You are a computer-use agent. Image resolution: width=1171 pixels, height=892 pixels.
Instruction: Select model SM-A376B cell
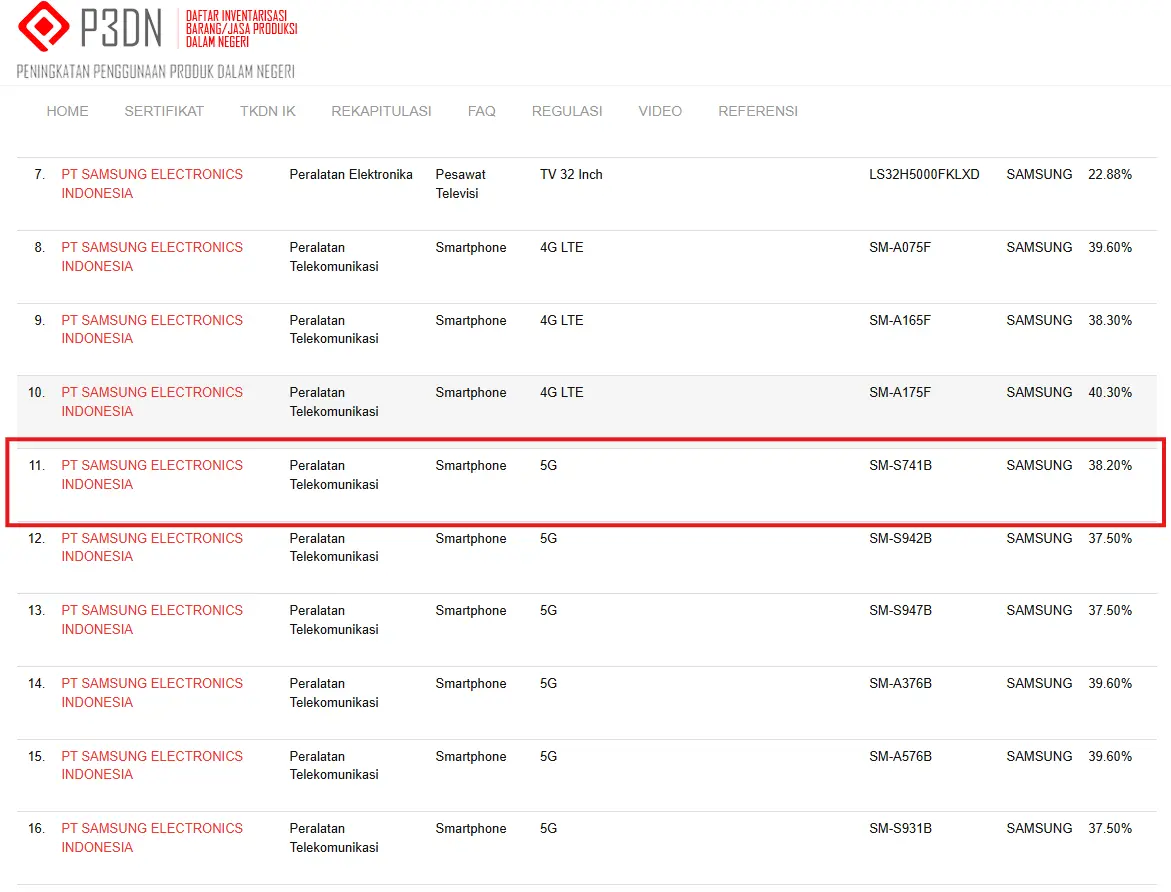tap(900, 684)
